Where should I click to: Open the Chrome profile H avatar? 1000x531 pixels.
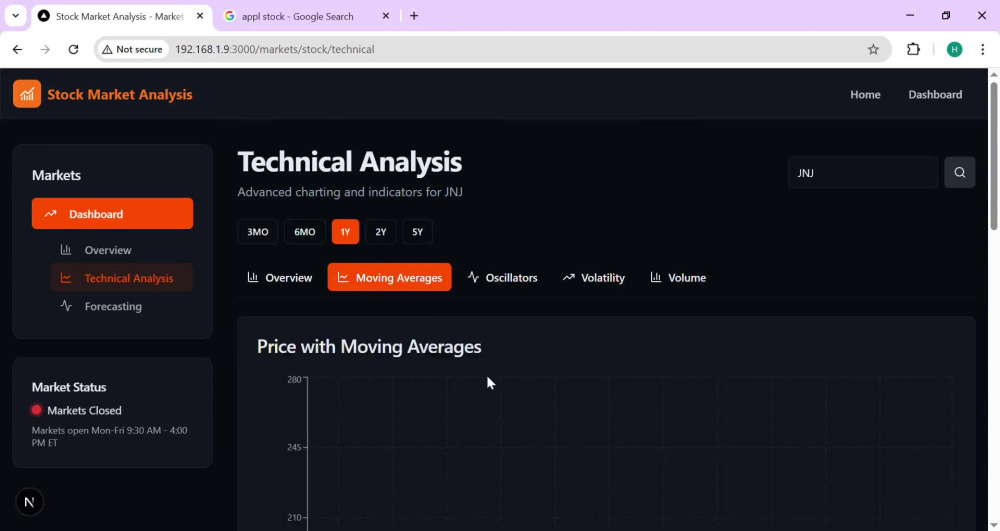click(x=954, y=49)
